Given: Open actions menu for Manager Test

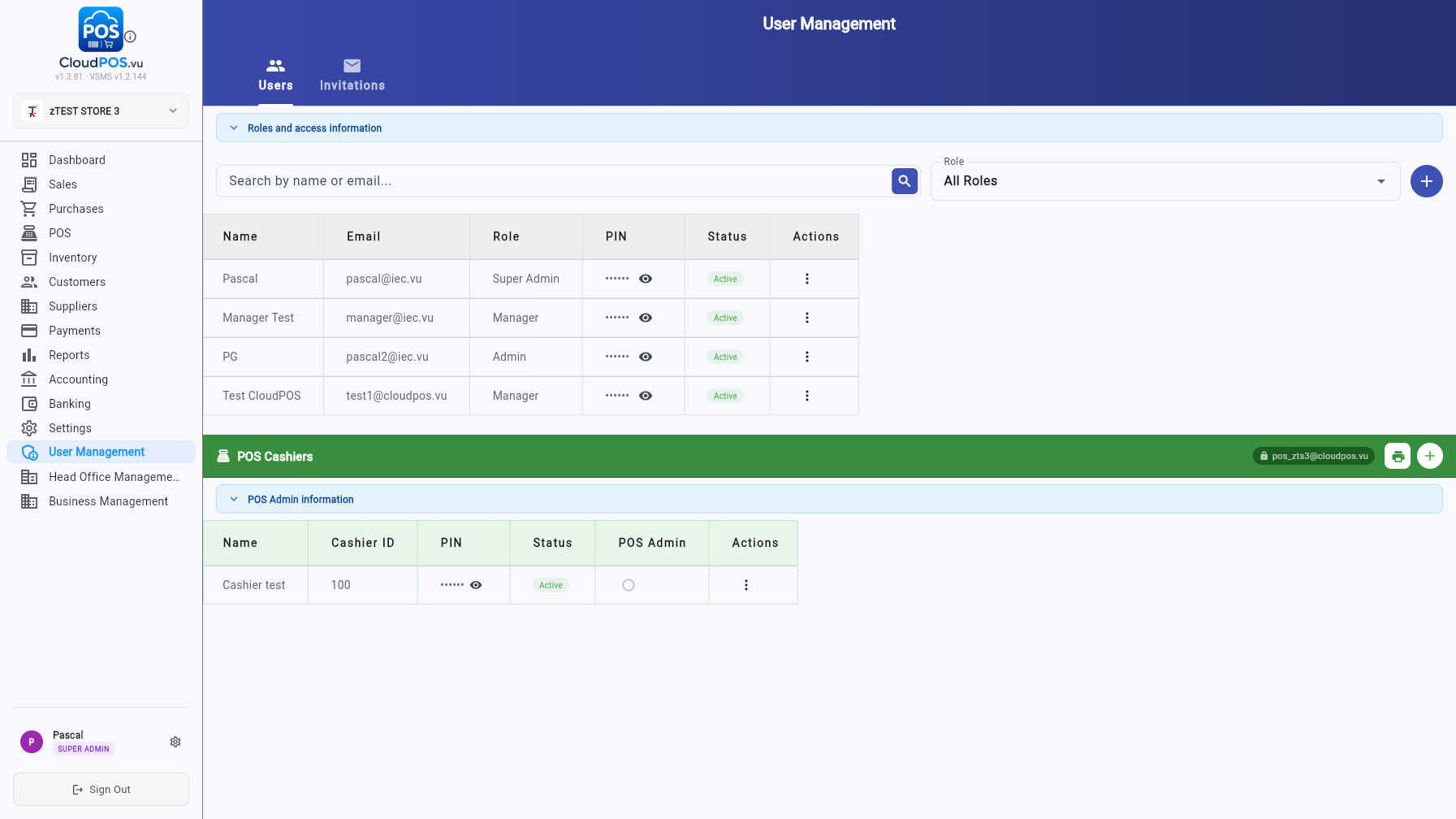Looking at the screenshot, I should point(806,318).
